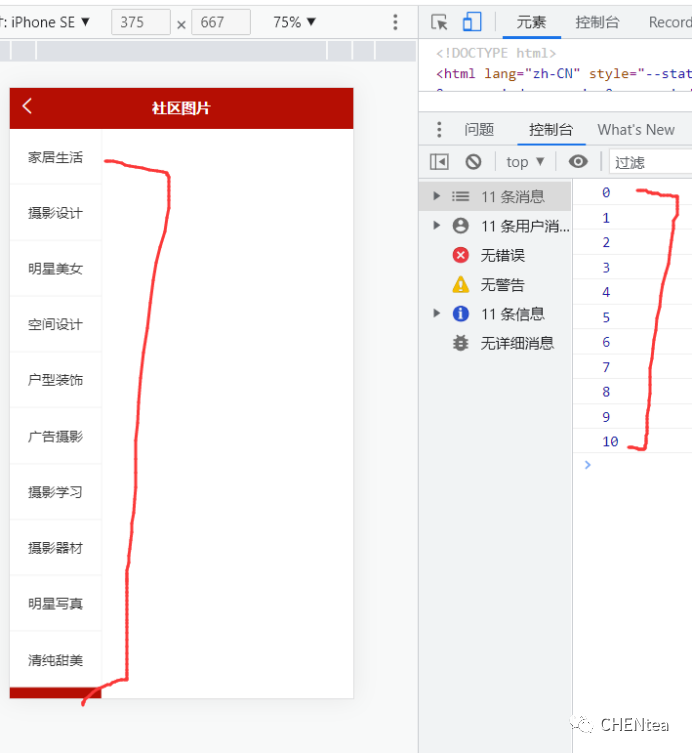This screenshot has width=692, height=753.
Task: Go back using the arrow in 社区图片 header
Action: pos(27,106)
